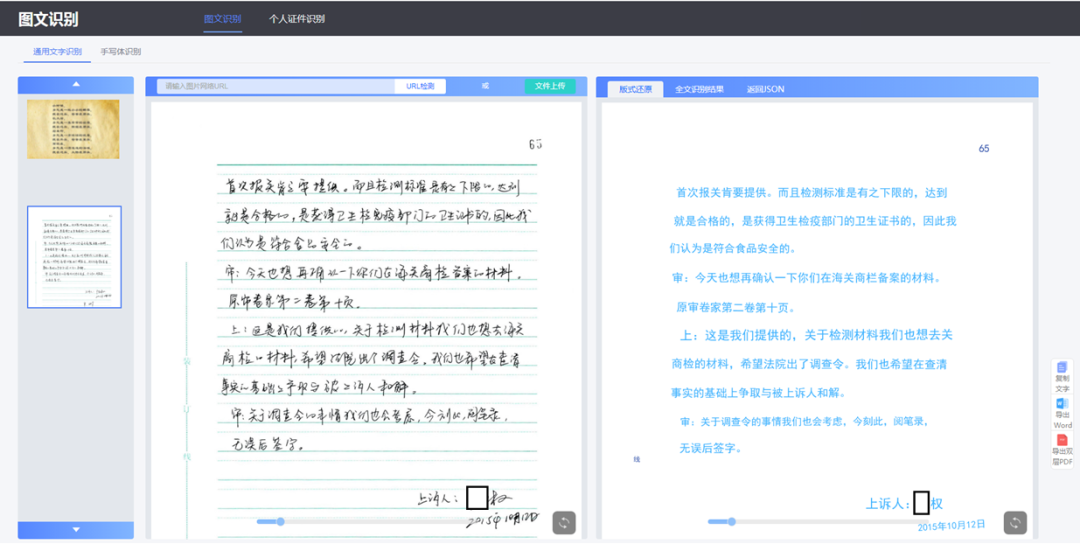Click the 导出双层PDF export icon
Image resolution: width=1080 pixels, height=544 pixels.
[1062, 439]
